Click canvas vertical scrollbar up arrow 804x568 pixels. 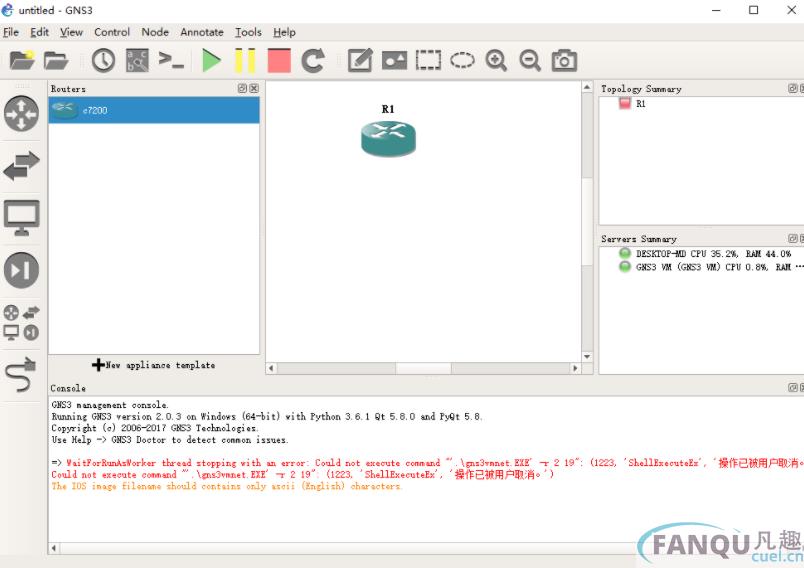(x=587, y=87)
